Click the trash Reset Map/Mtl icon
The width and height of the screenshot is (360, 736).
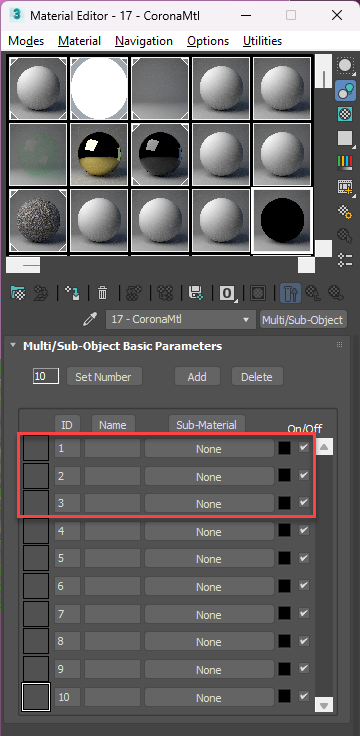click(102, 293)
